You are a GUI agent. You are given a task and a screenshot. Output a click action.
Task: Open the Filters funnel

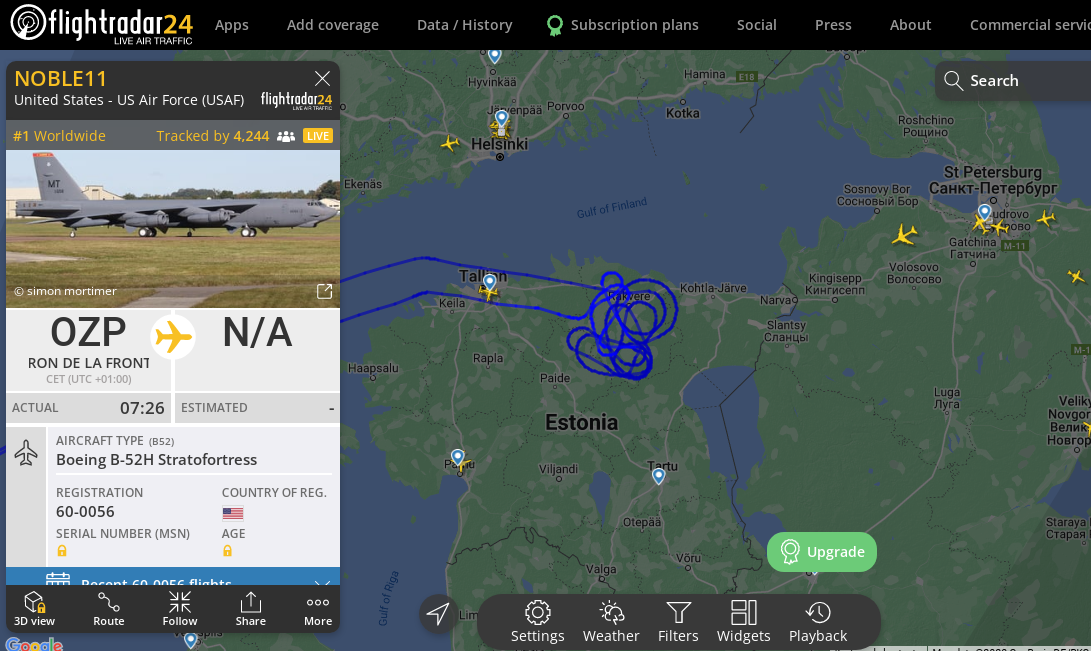click(x=678, y=622)
